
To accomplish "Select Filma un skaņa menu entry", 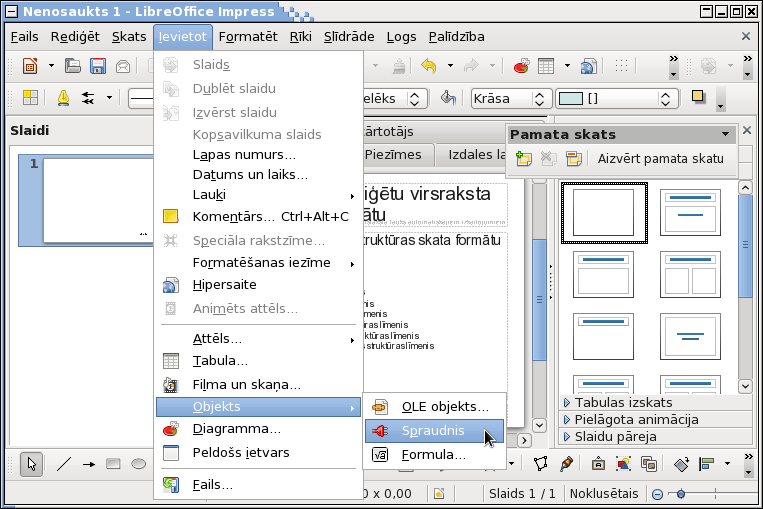I will 258,385.
